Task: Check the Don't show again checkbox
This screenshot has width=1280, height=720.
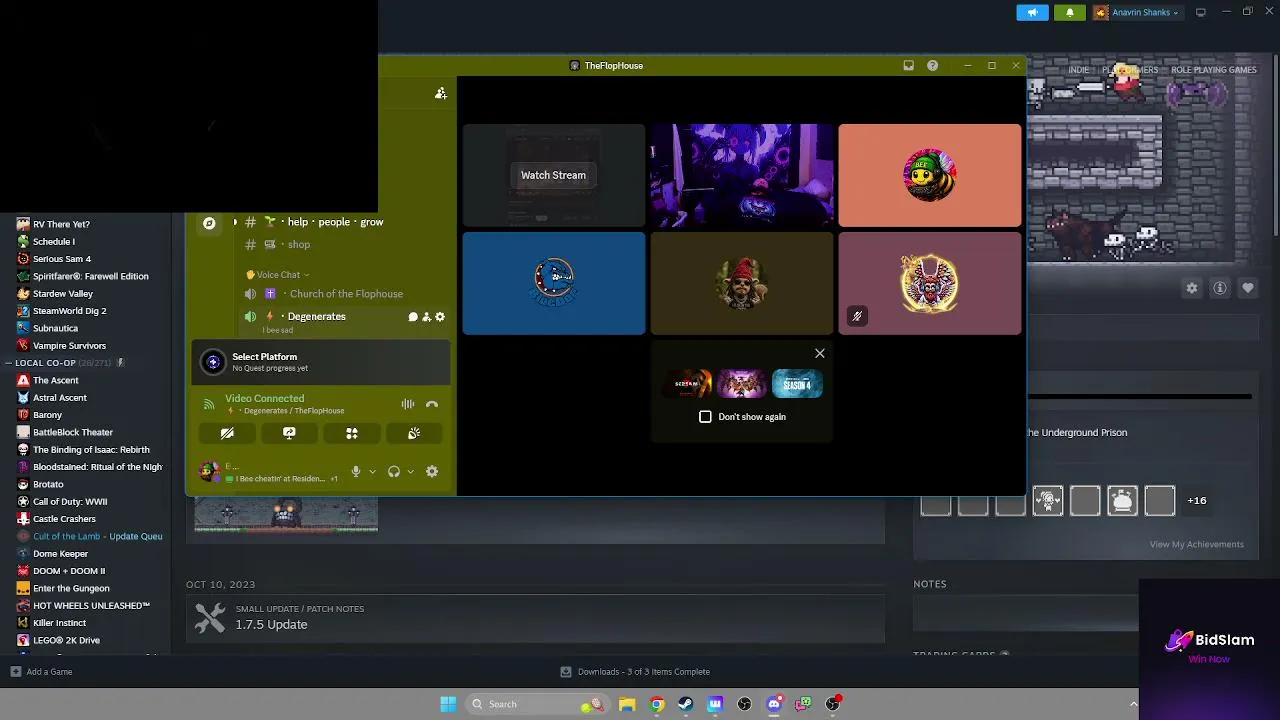Action: click(x=705, y=417)
